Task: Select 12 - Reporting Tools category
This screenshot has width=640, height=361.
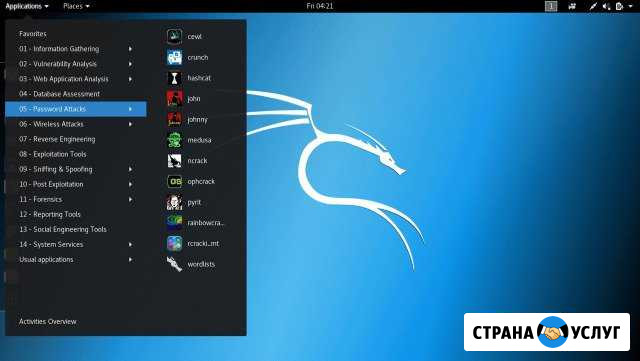Action: [76, 214]
